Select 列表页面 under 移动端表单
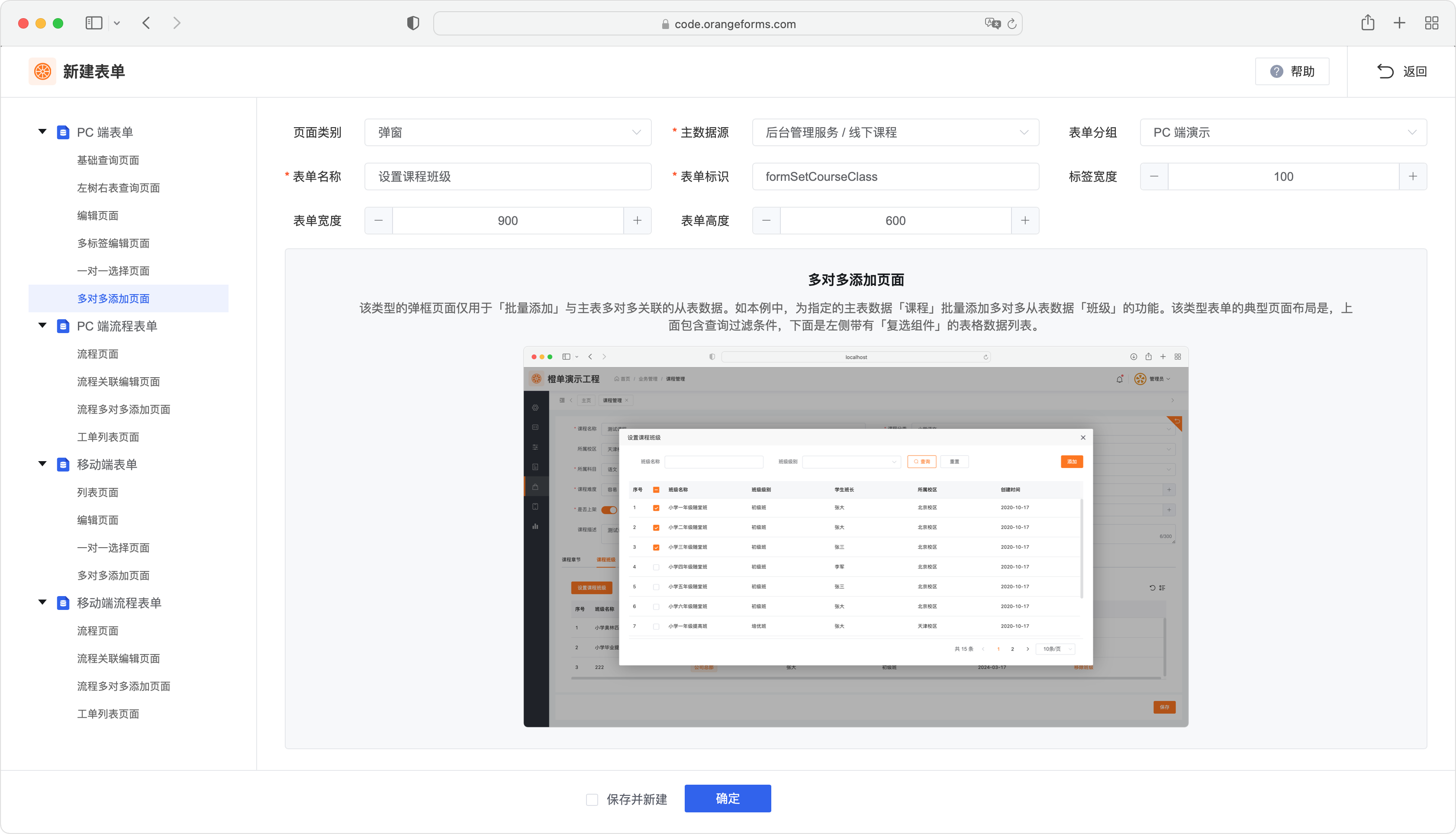The width and height of the screenshot is (1456, 834). pyautogui.click(x=98, y=493)
